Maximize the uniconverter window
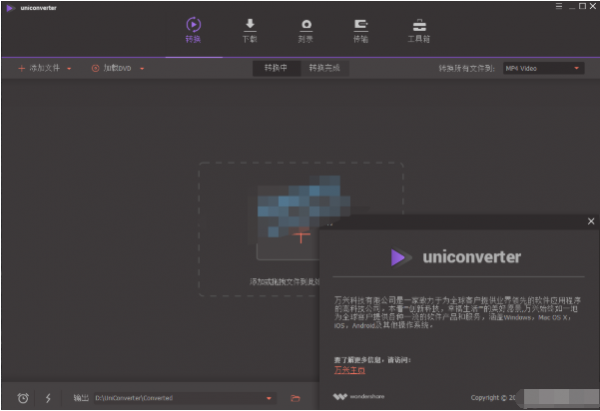This screenshot has height=411, width=600. click(582, 6)
